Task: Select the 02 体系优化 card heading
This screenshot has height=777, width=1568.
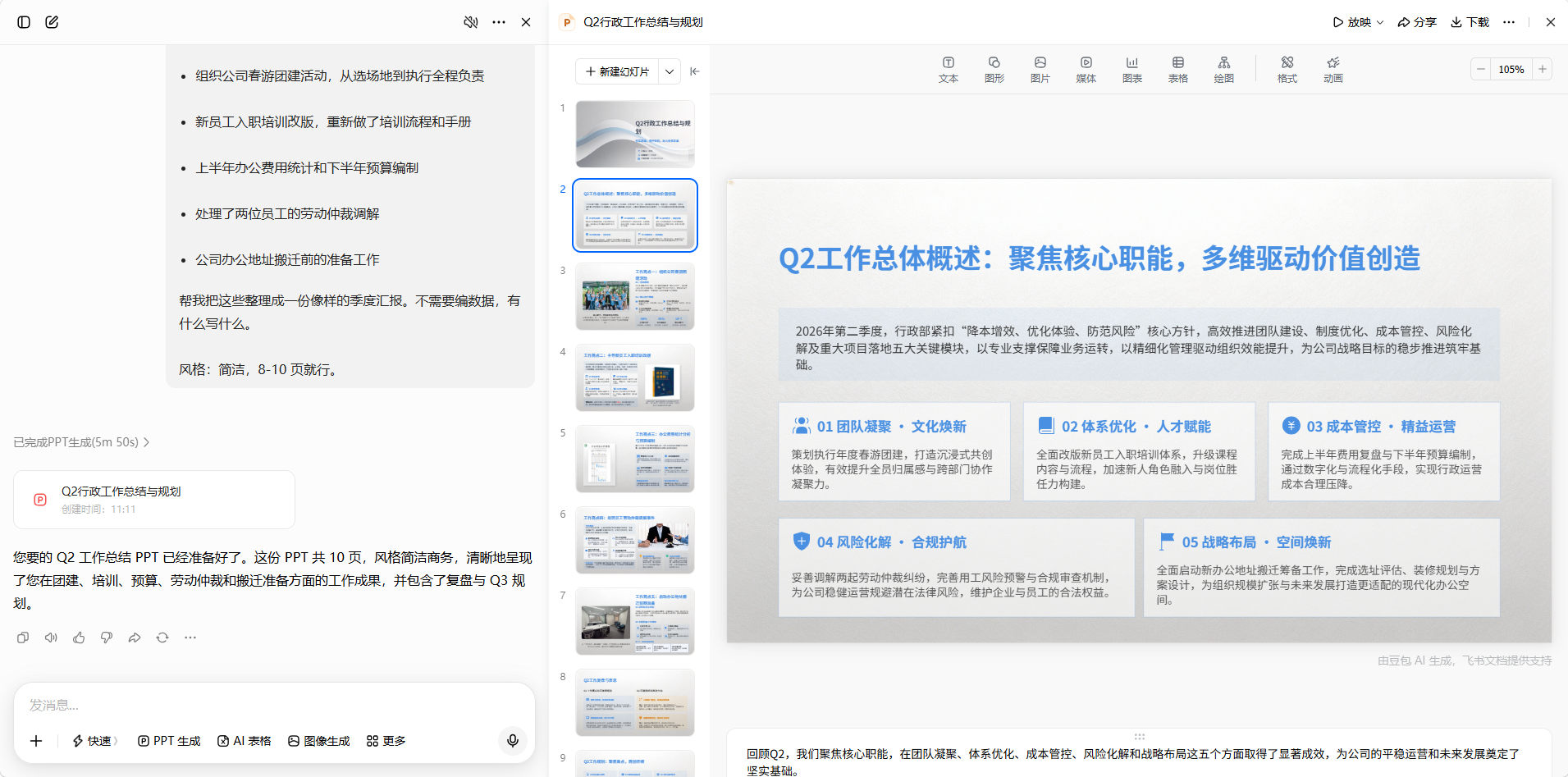Action: pyautogui.click(x=1136, y=427)
